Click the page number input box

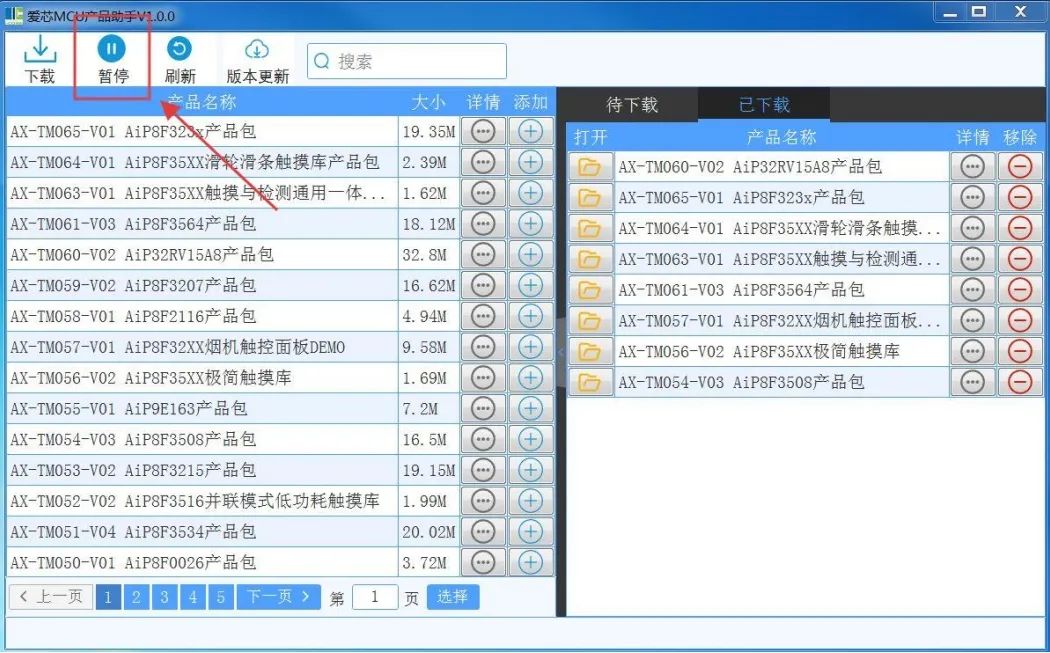(x=374, y=597)
